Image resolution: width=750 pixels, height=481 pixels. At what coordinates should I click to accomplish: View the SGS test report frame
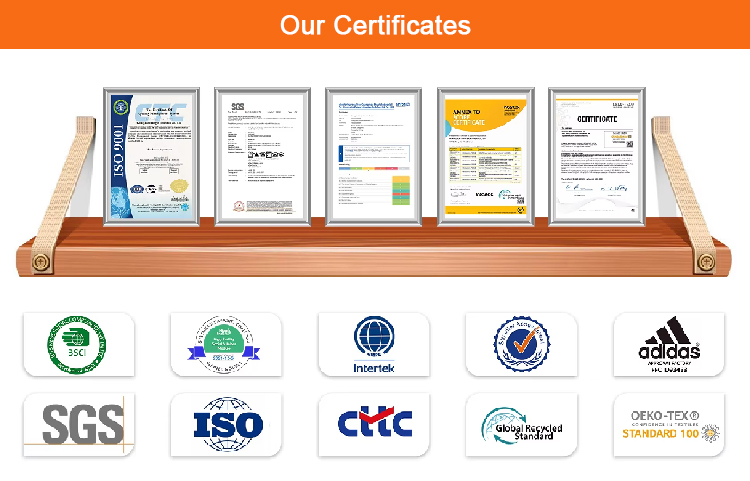(263, 156)
